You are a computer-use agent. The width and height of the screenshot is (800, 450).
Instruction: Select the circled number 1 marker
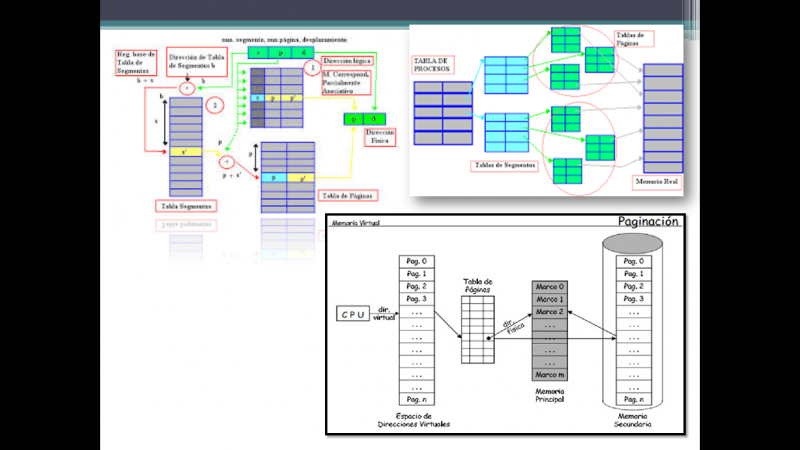click(x=313, y=69)
